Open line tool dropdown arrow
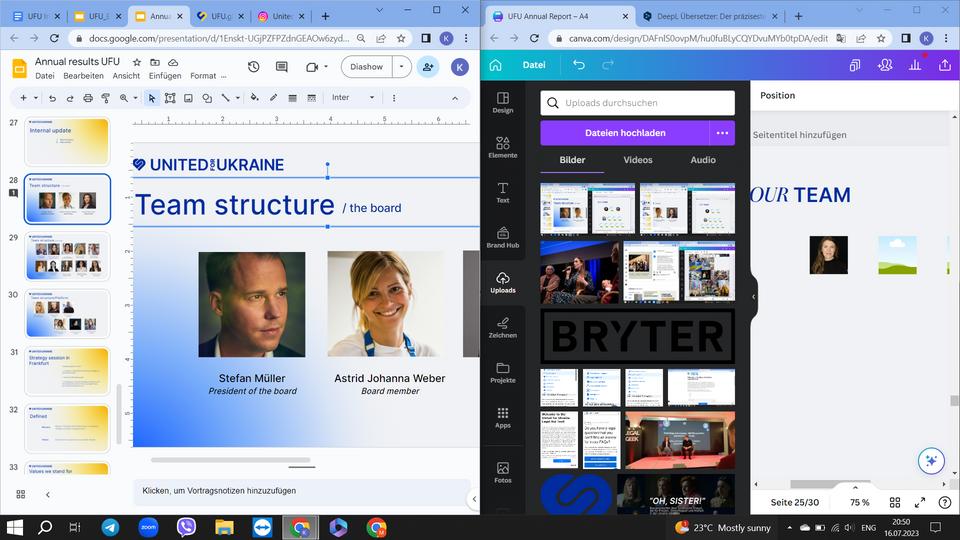960x540 pixels. coord(238,98)
